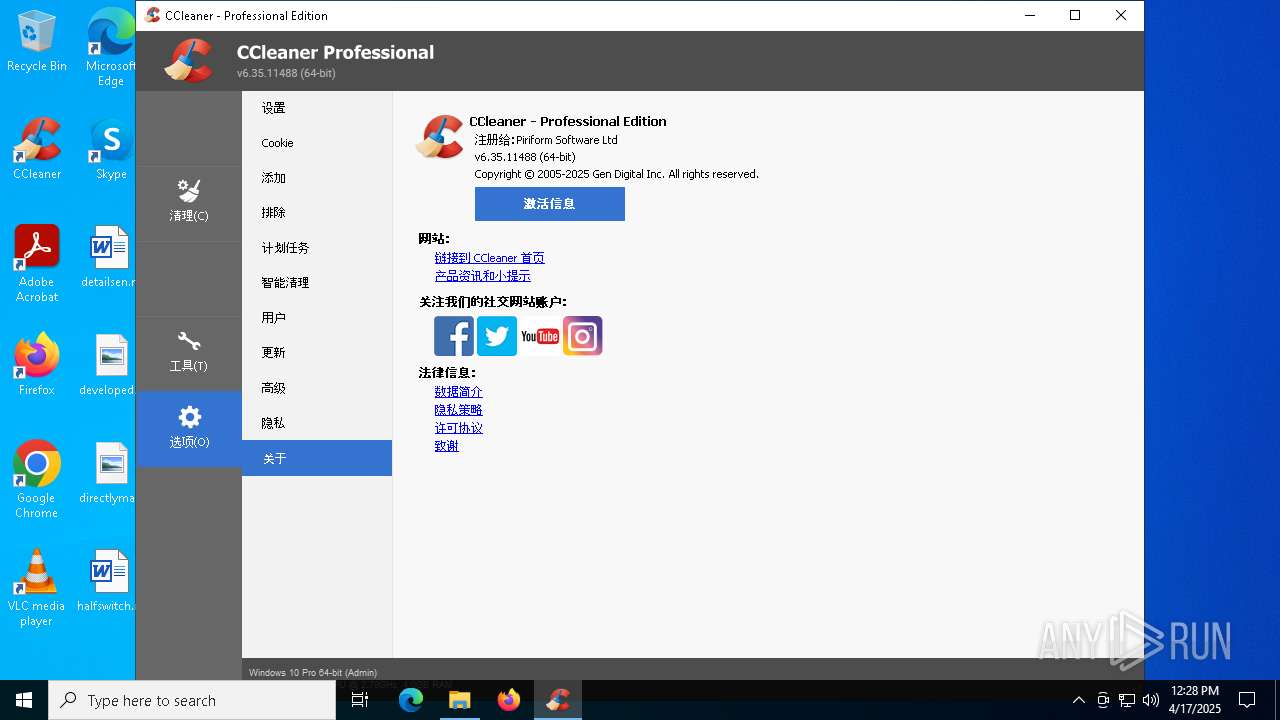Open the 链接到 CCleaner 首页 link
Screen dimensions: 1280x720
coord(490,258)
